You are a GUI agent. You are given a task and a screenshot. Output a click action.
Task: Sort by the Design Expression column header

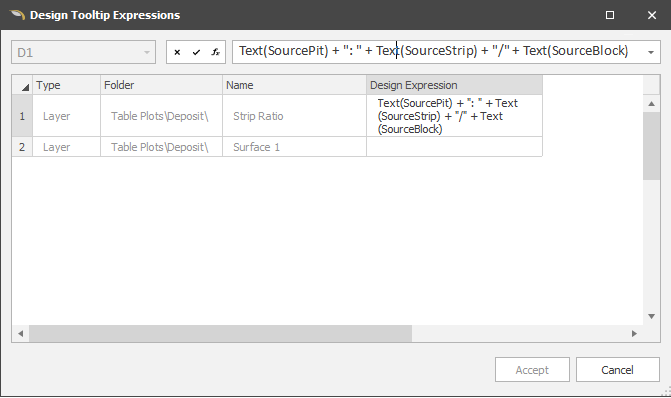(454, 85)
